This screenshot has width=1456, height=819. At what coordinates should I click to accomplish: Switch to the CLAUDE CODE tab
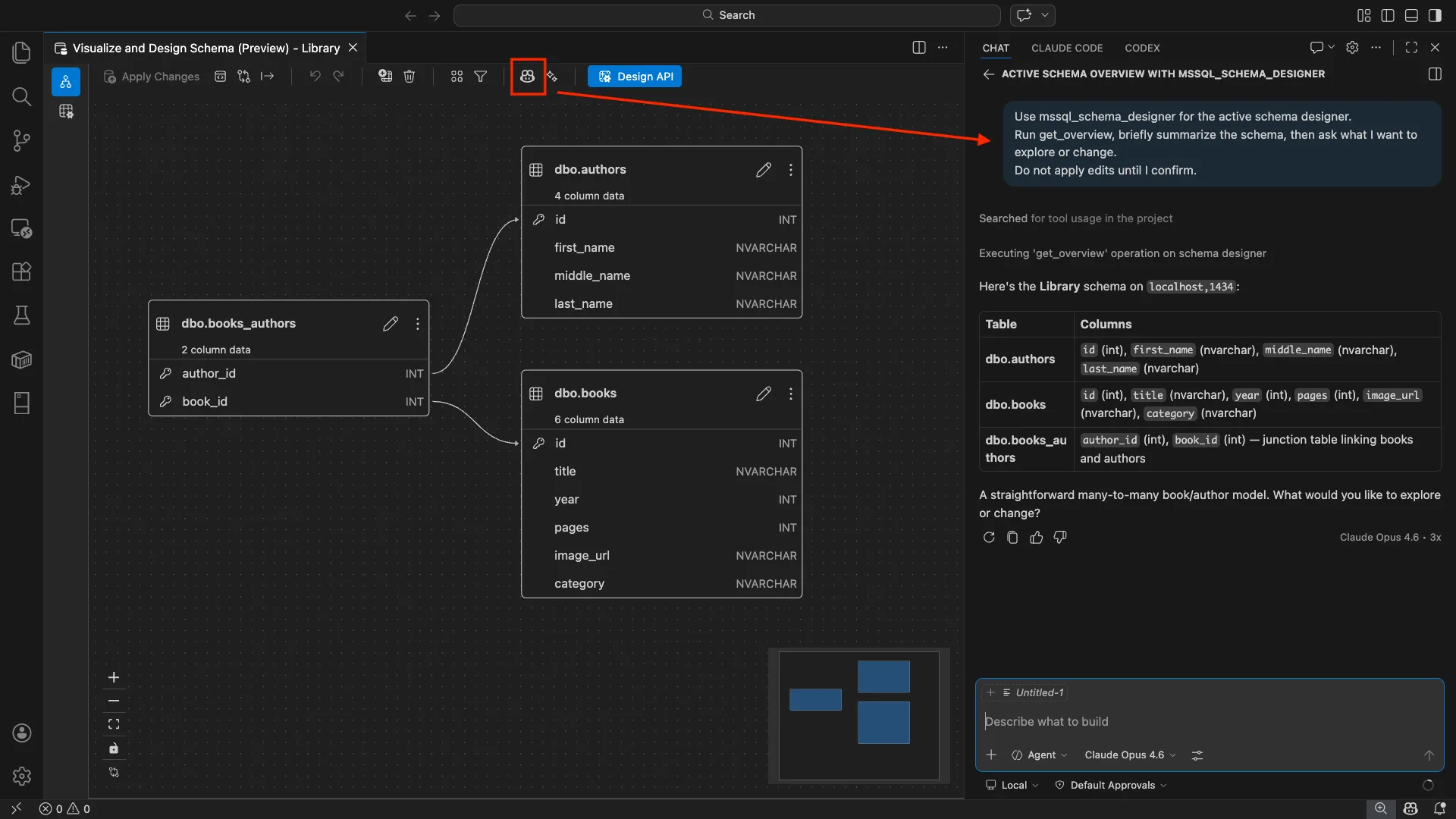point(1067,48)
